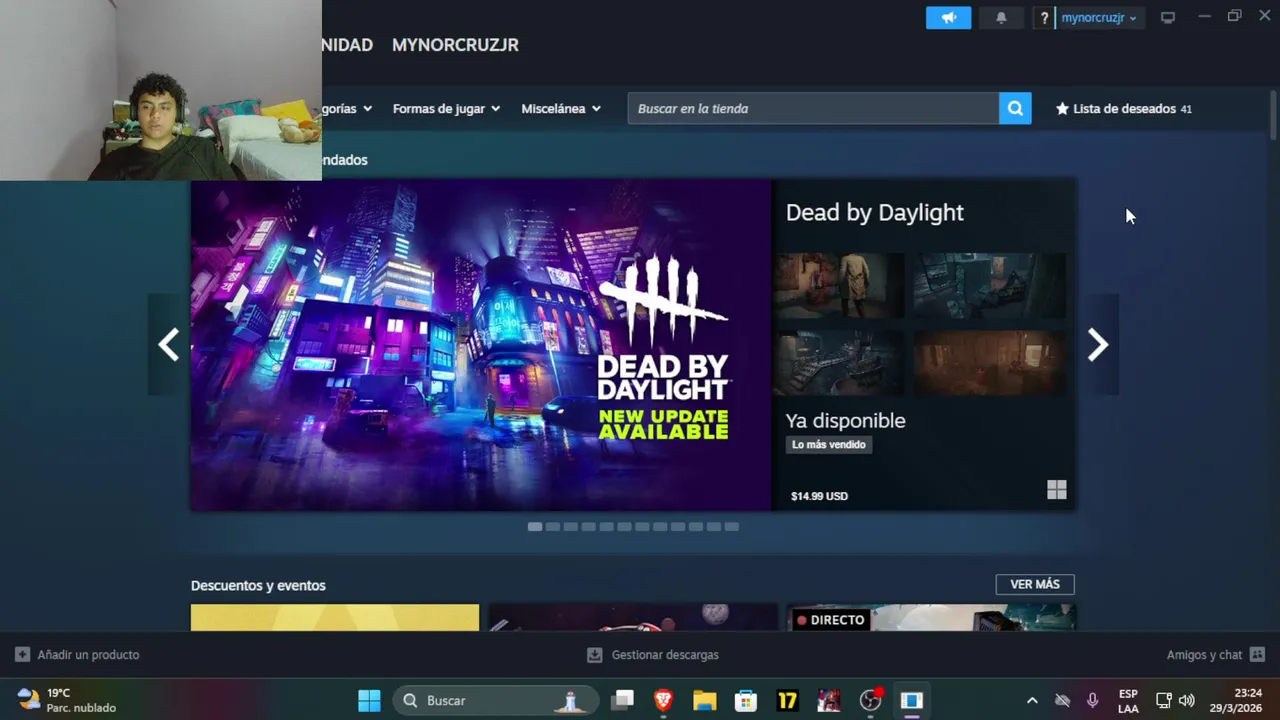Image resolution: width=1280 pixels, height=720 pixels.
Task: Open the DIRECTO live event card
Action: [931, 618]
